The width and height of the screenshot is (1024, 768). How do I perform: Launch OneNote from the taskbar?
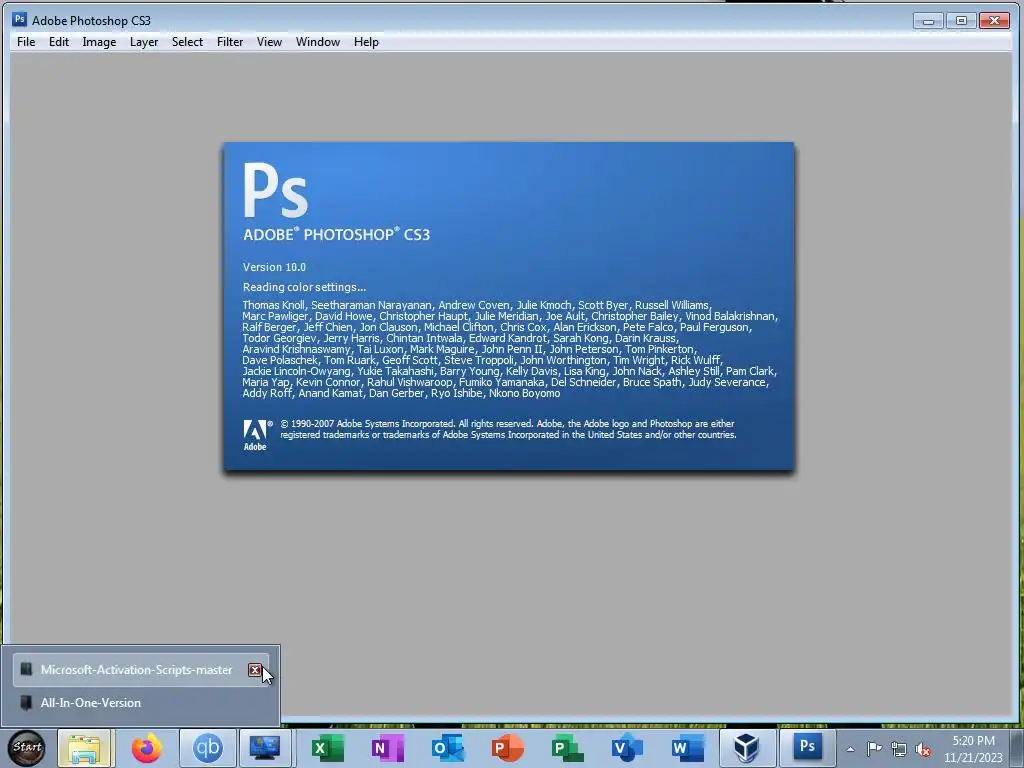(x=387, y=748)
